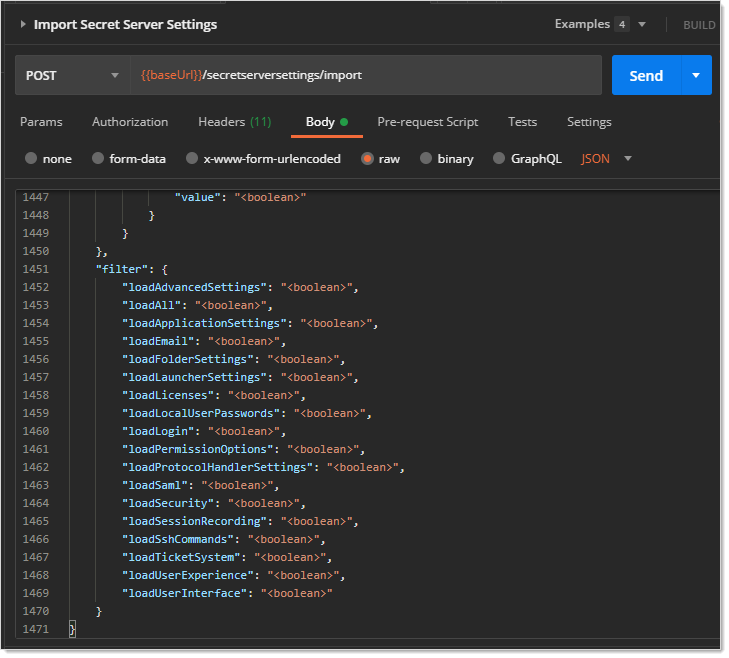Click the BUILD mode link
The height and width of the screenshot is (658, 729).
[x=699, y=25]
